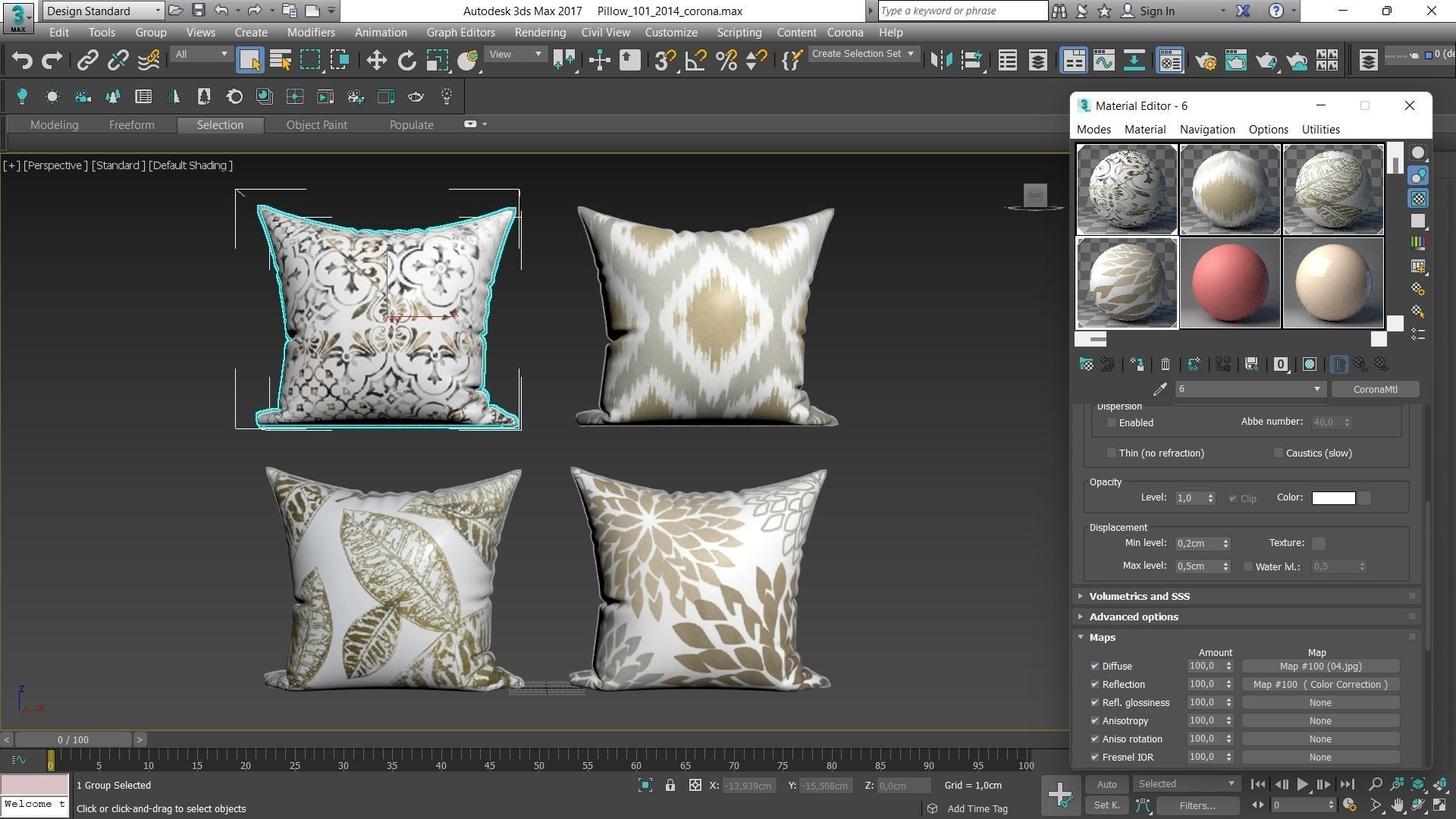The width and height of the screenshot is (1456, 819).
Task: Toggle Water lvl. checkbox
Action: point(1248,566)
